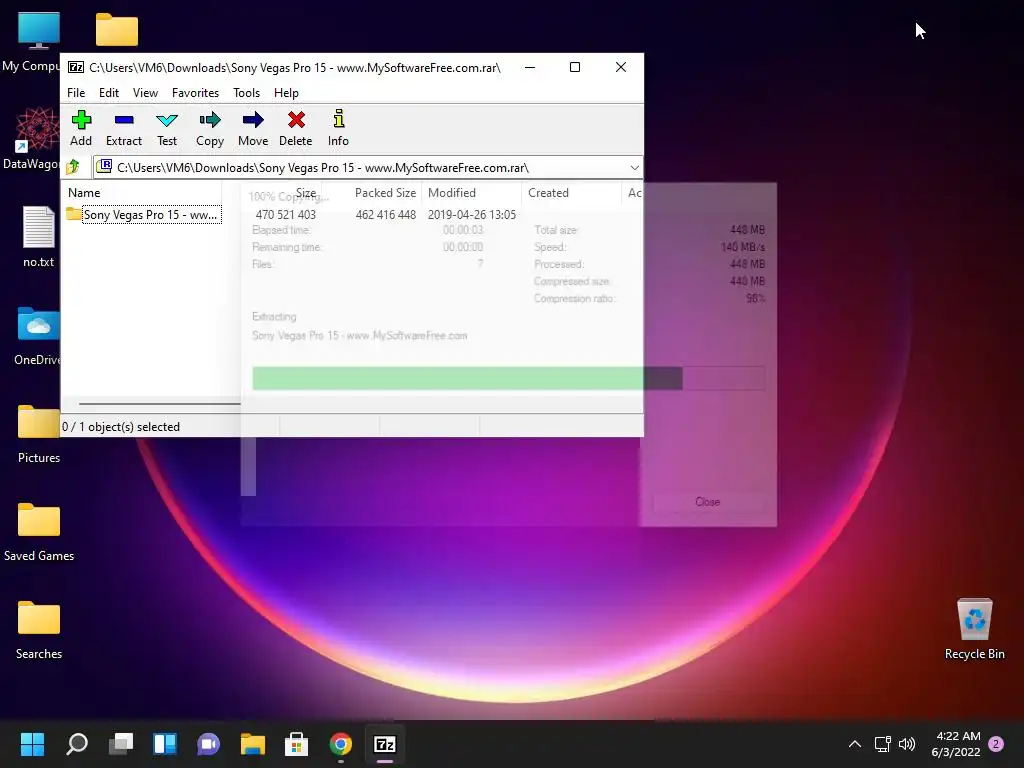
Task: Open the notification count badge
Action: tap(996, 744)
